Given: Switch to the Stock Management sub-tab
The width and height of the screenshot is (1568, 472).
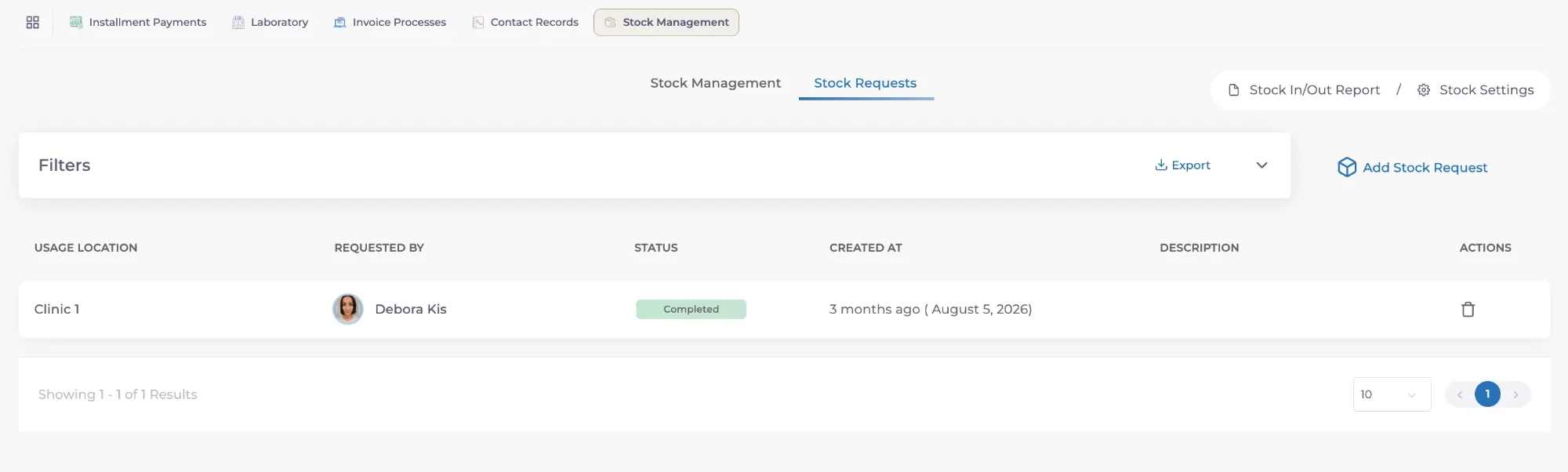Looking at the screenshot, I should coord(715,83).
